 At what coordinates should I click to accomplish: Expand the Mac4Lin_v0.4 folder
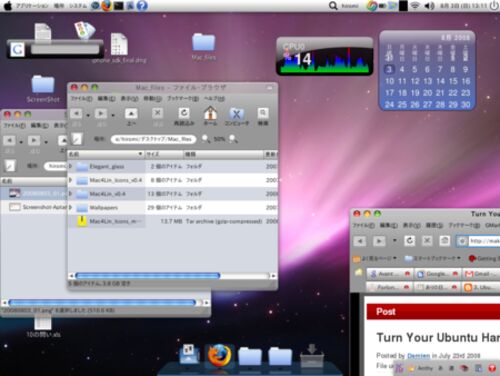(x=71, y=193)
